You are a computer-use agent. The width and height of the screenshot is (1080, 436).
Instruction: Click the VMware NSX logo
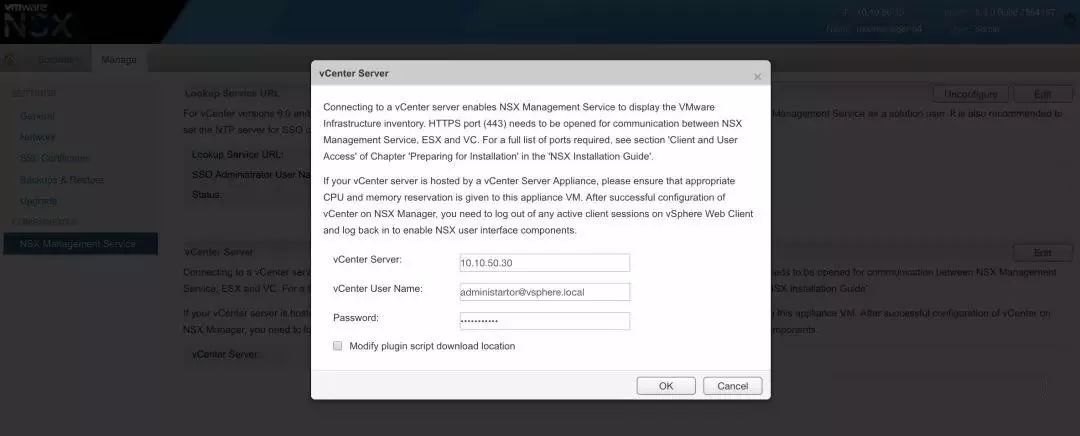coord(38,19)
